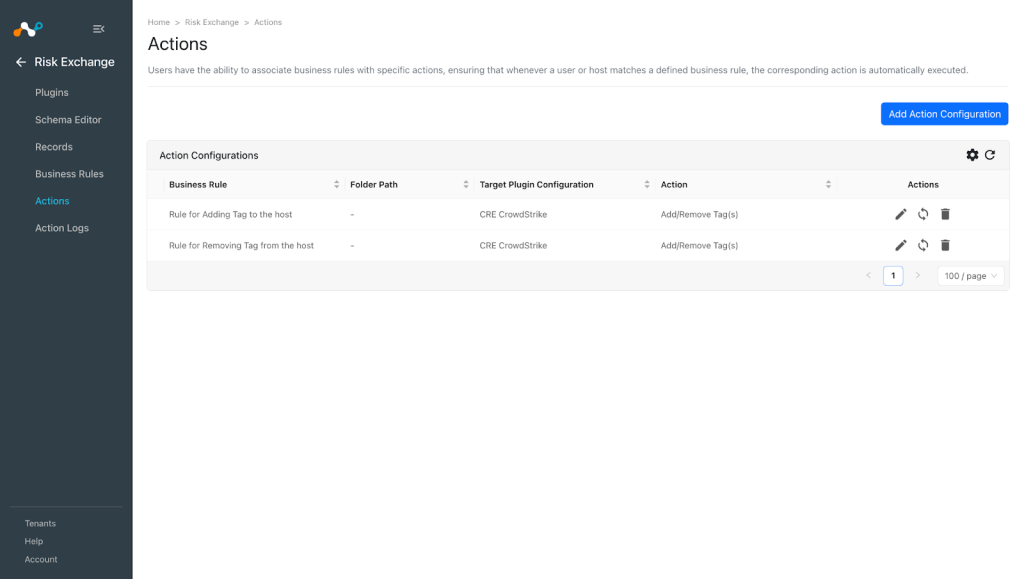The height and width of the screenshot is (579, 1024).
Task: Click CRE CrowdStrike in the first row
Action: pyautogui.click(x=513, y=214)
